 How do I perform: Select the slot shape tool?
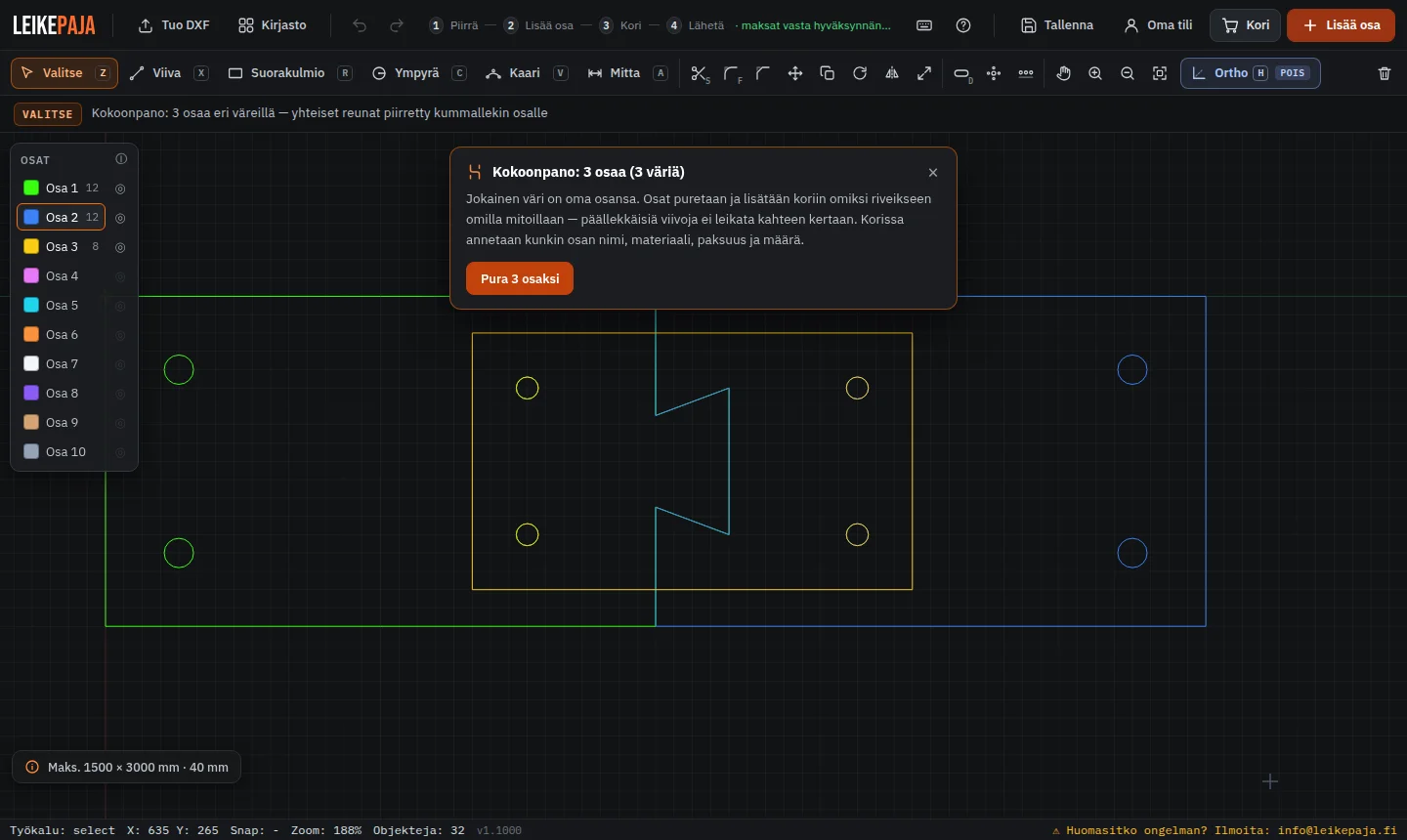962,73
